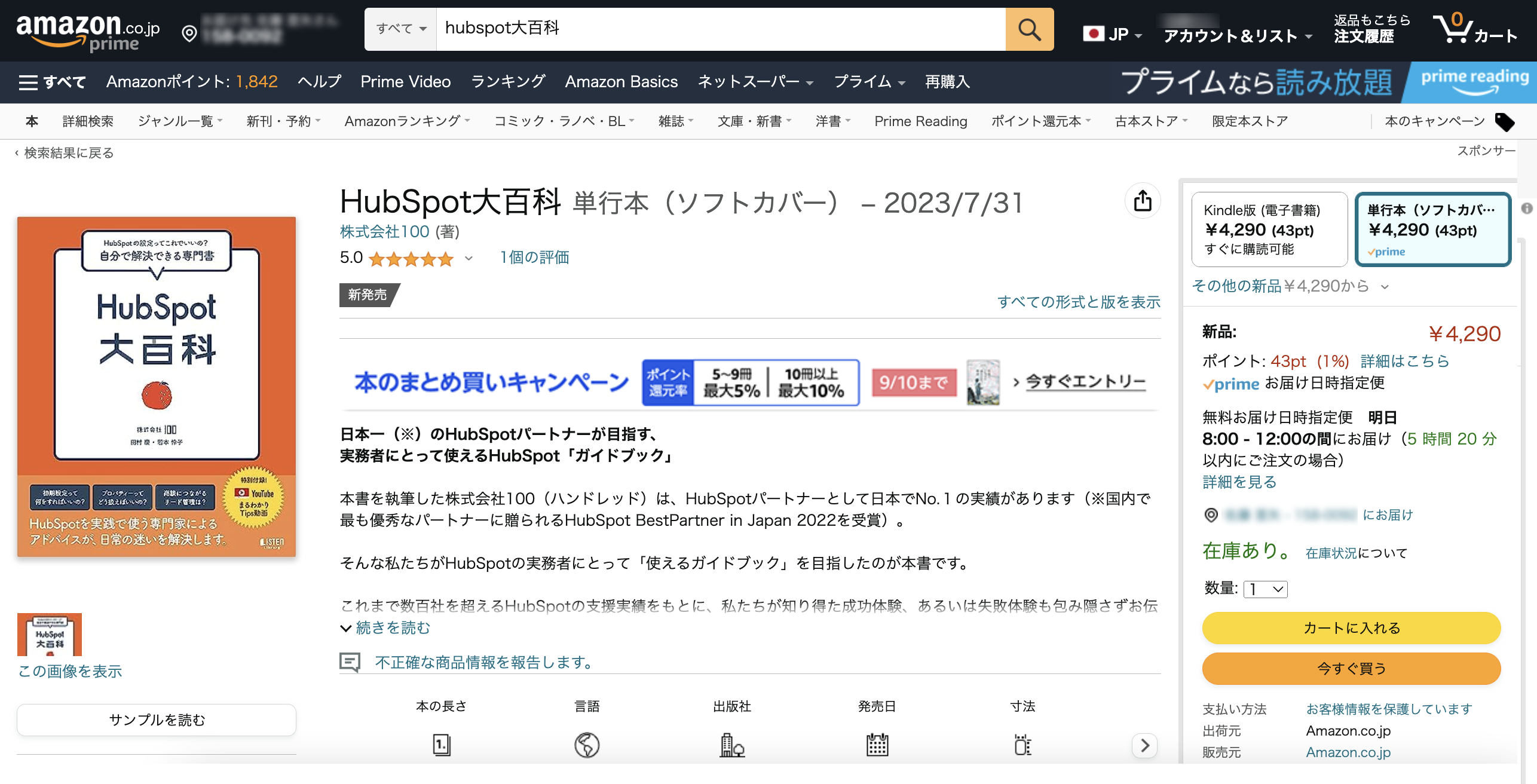The image size is (1537, 784).
Task: Click the share icon beside book title
Action: pos(1143,201)
